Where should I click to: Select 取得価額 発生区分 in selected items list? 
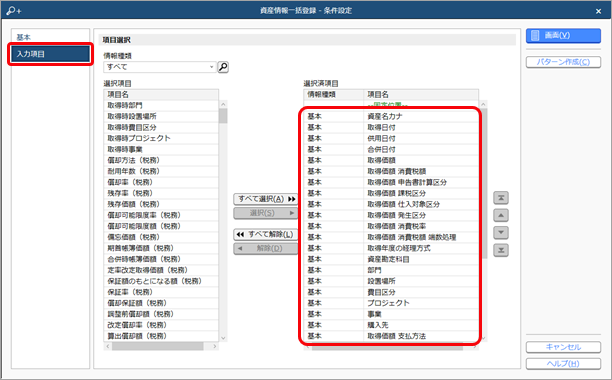click(391, 215)
